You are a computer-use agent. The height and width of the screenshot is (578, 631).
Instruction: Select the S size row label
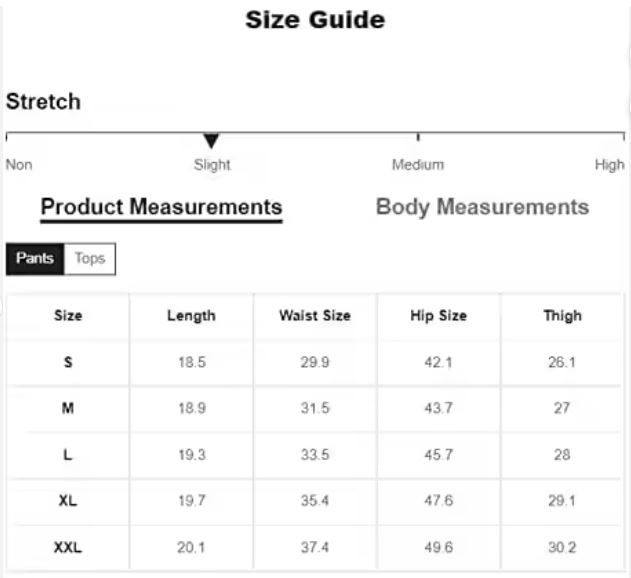[68, 362]
